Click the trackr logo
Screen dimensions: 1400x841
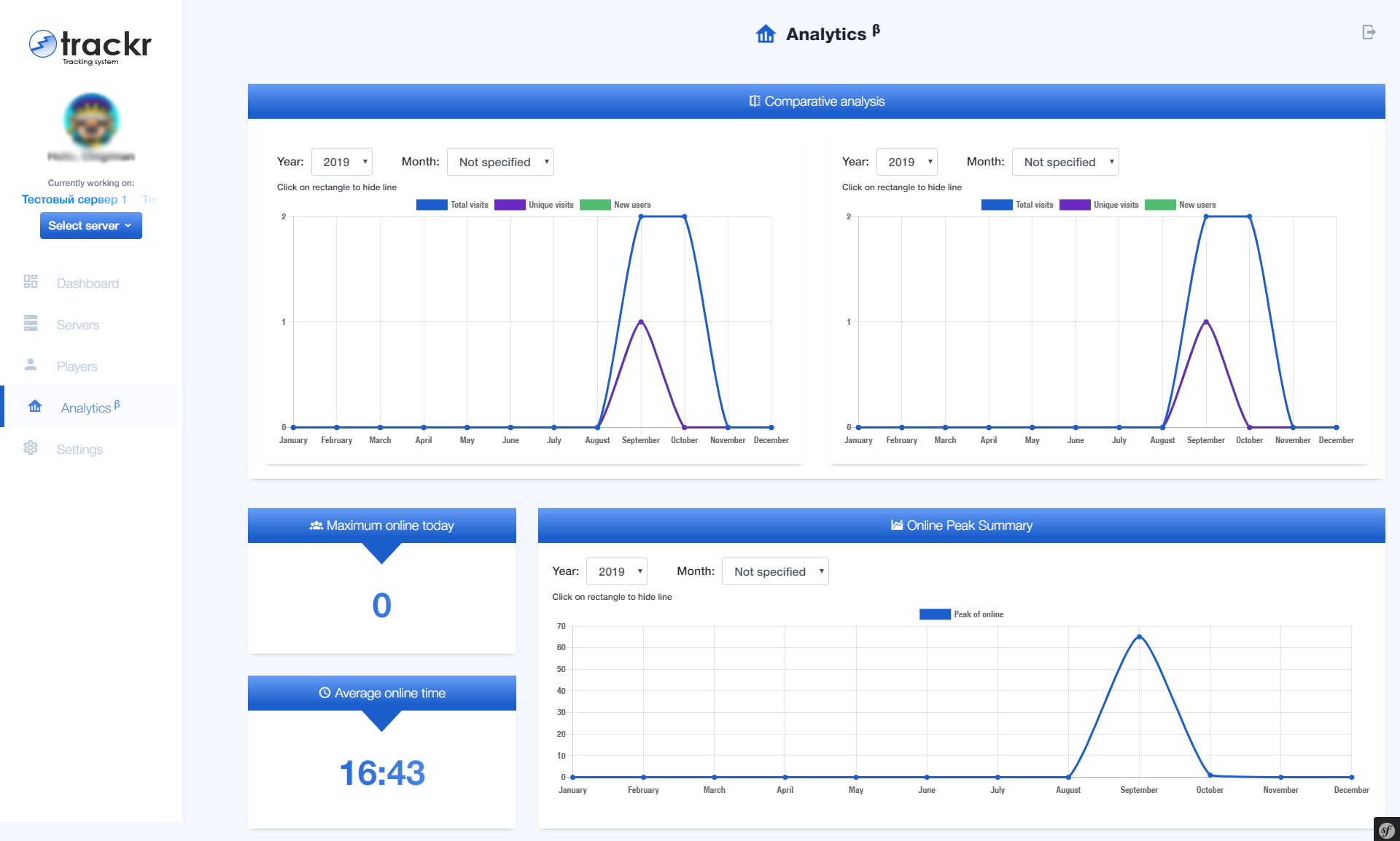coord(90,46)
